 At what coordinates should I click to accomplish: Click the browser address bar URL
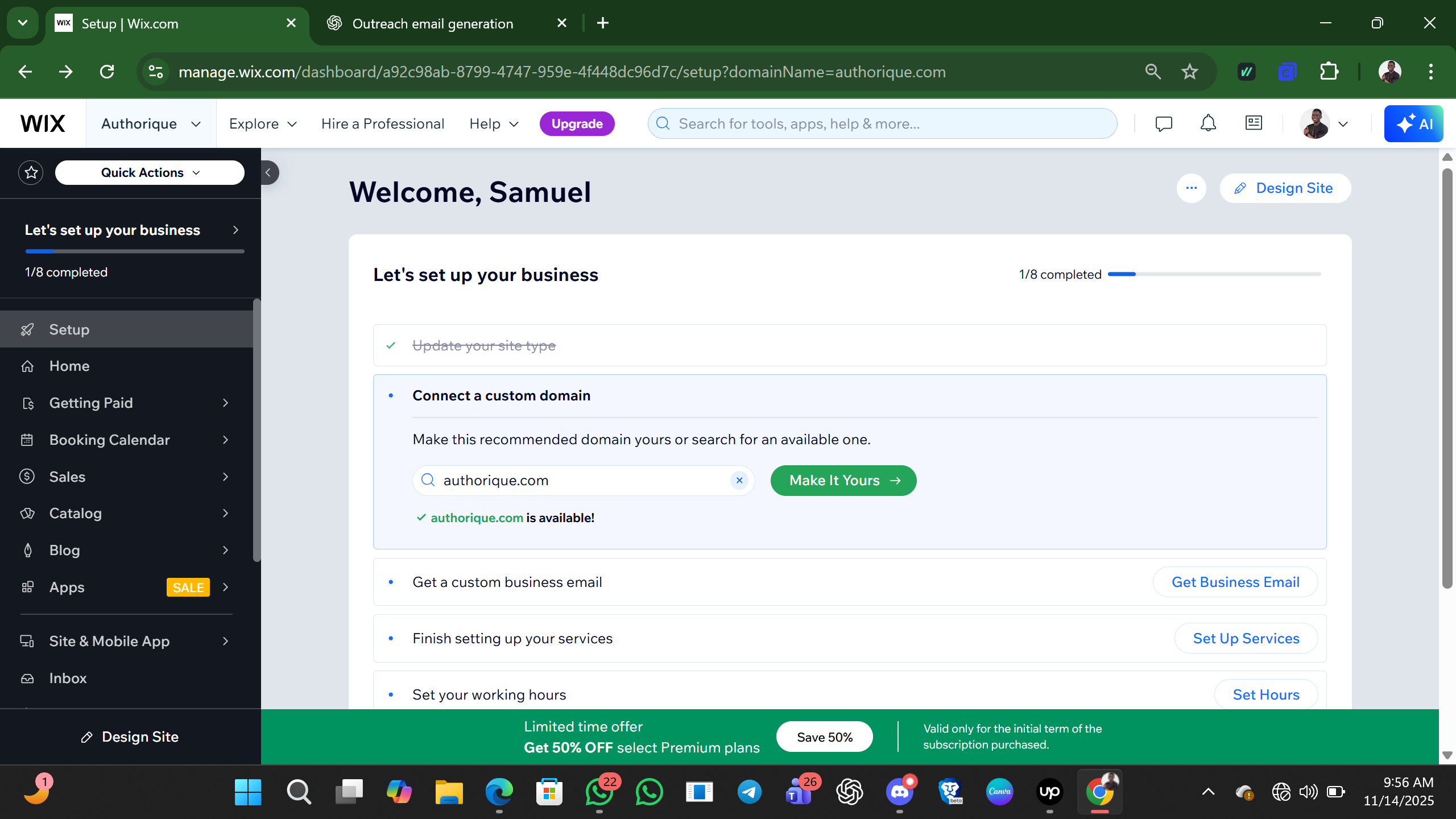pos(562,72)
